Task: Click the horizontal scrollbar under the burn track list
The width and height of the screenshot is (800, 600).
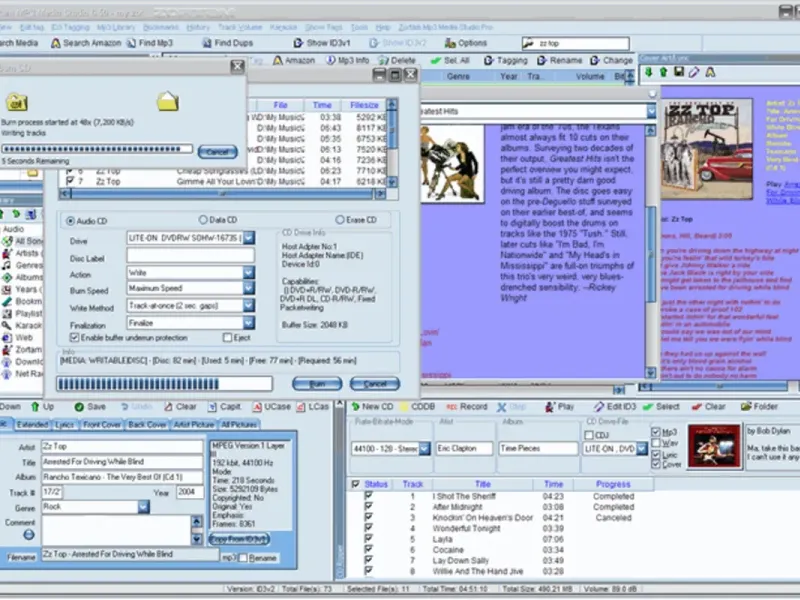Action: coord(222,194)
